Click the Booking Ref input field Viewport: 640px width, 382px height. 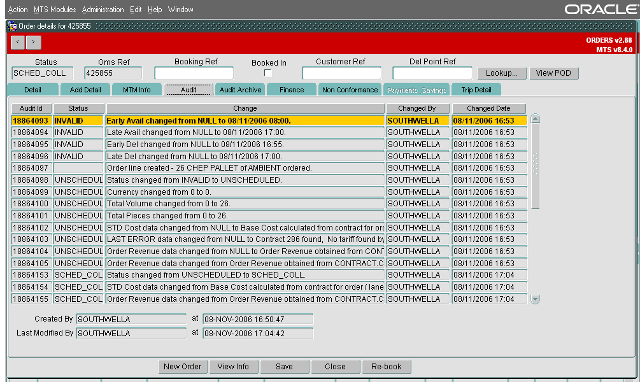[x=194, y=73]
